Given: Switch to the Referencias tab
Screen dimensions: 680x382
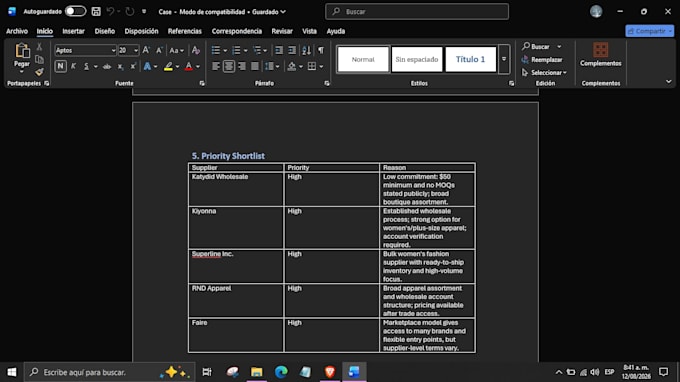Looking at the screenshot, I should coord(185,31).
